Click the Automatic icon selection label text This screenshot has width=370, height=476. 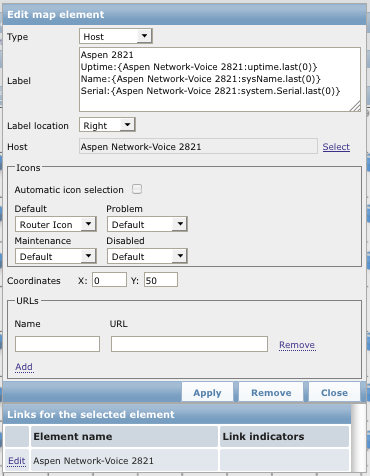click(x=69, y=190)
